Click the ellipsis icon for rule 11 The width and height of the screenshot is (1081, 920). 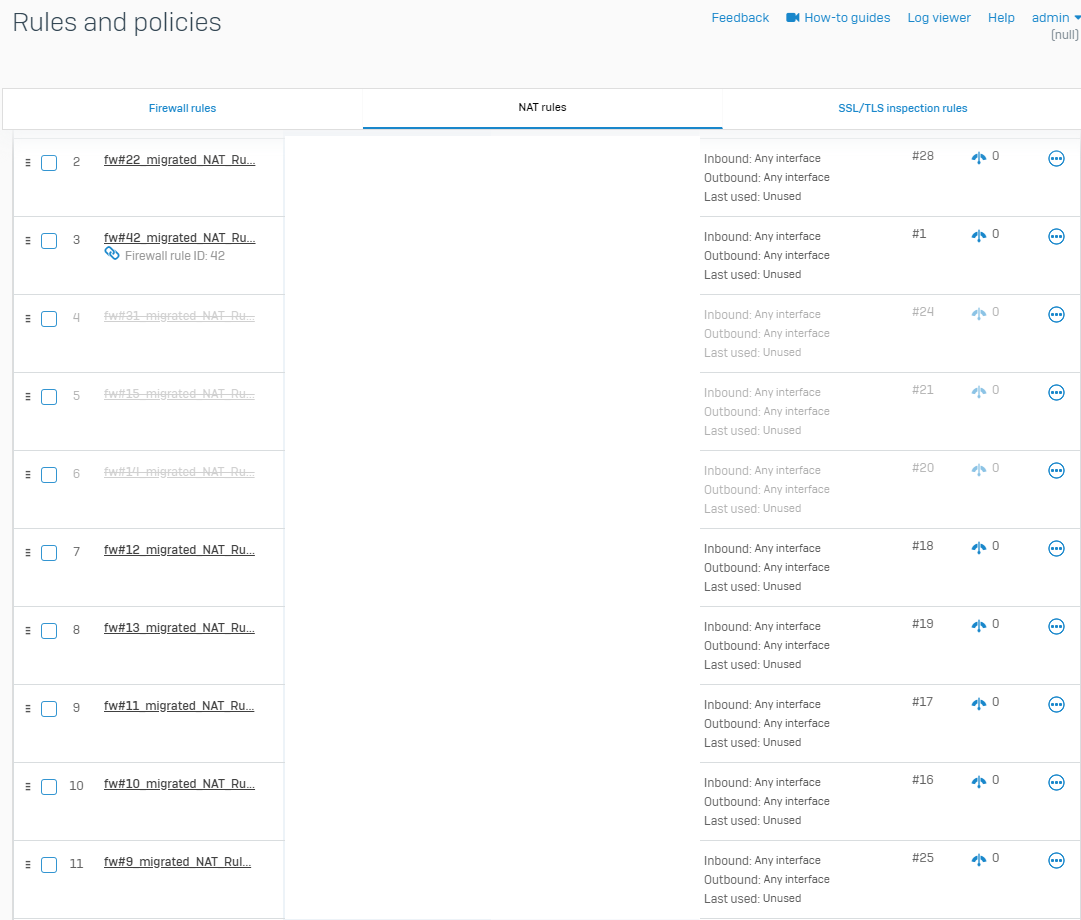pyautogui.click(x=1056, y=860)
